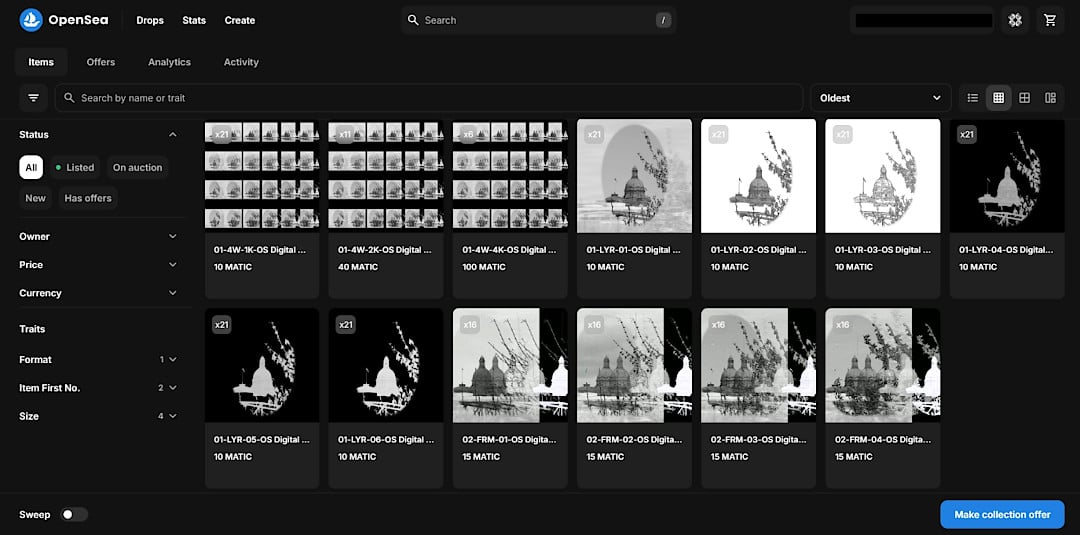
Task: Click the redacted wallet button in header
Action: pos(923,20)
